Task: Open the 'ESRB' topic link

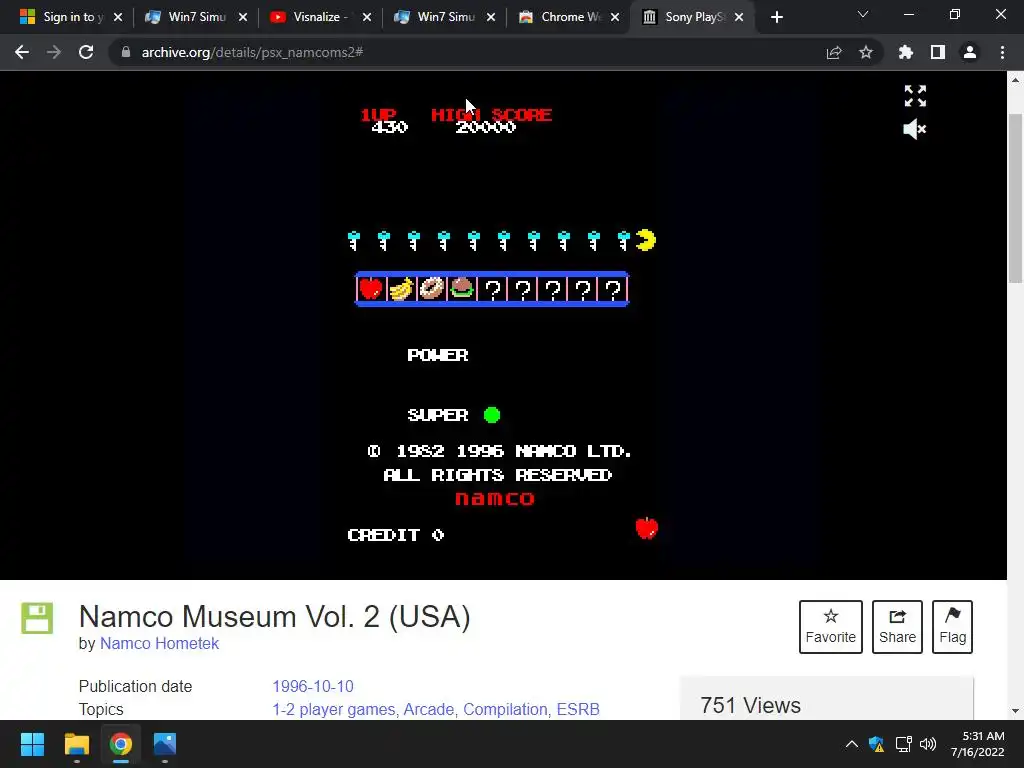Action: pyautogui.click(x=578, y=709)
